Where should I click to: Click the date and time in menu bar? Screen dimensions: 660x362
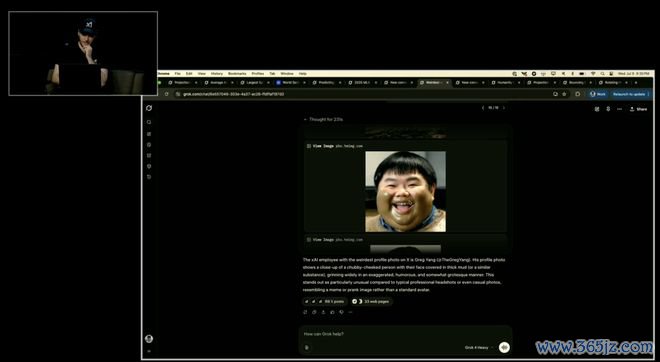(x=633, y=74)
